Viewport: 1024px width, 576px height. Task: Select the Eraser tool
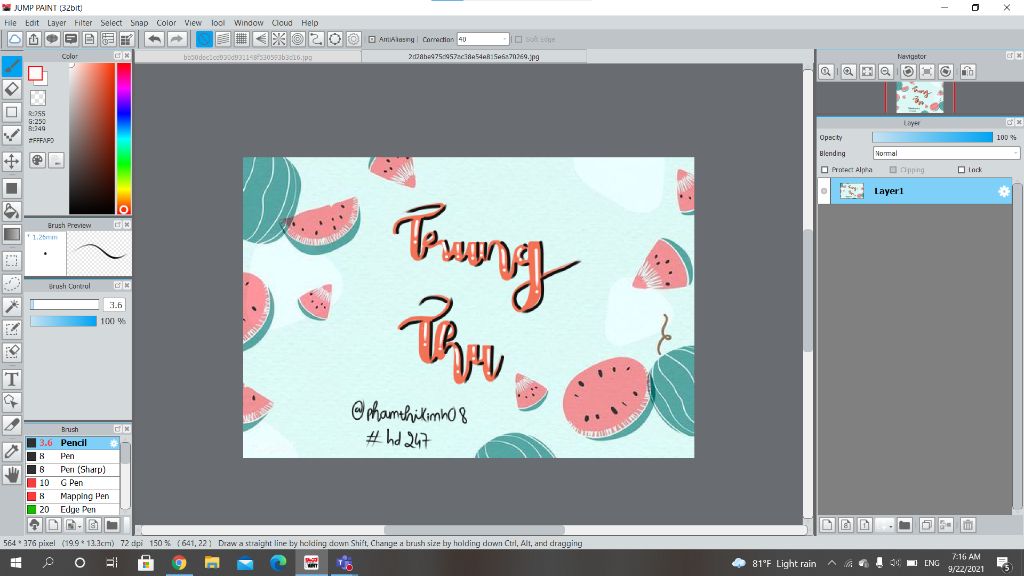[x=12, y=89]
